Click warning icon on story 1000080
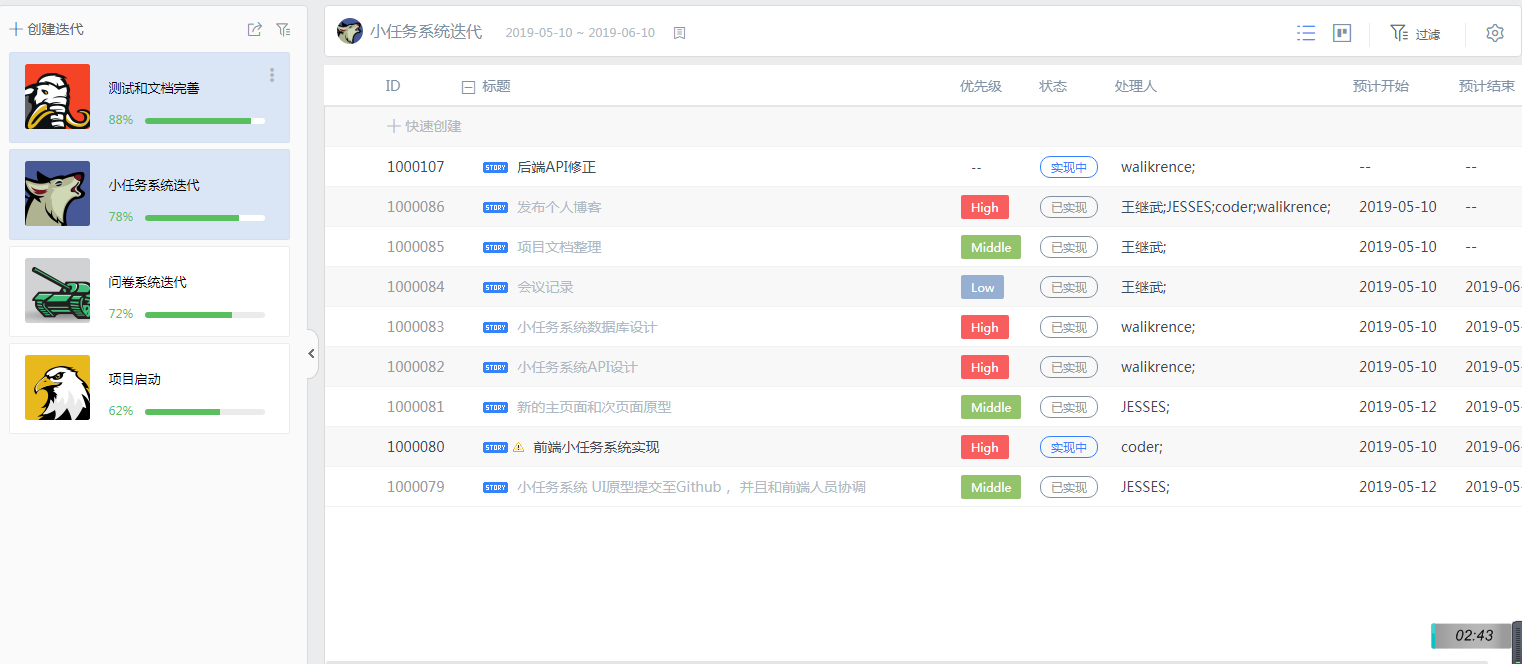This screenshot has width=1522, height=664. coord(518,447)
